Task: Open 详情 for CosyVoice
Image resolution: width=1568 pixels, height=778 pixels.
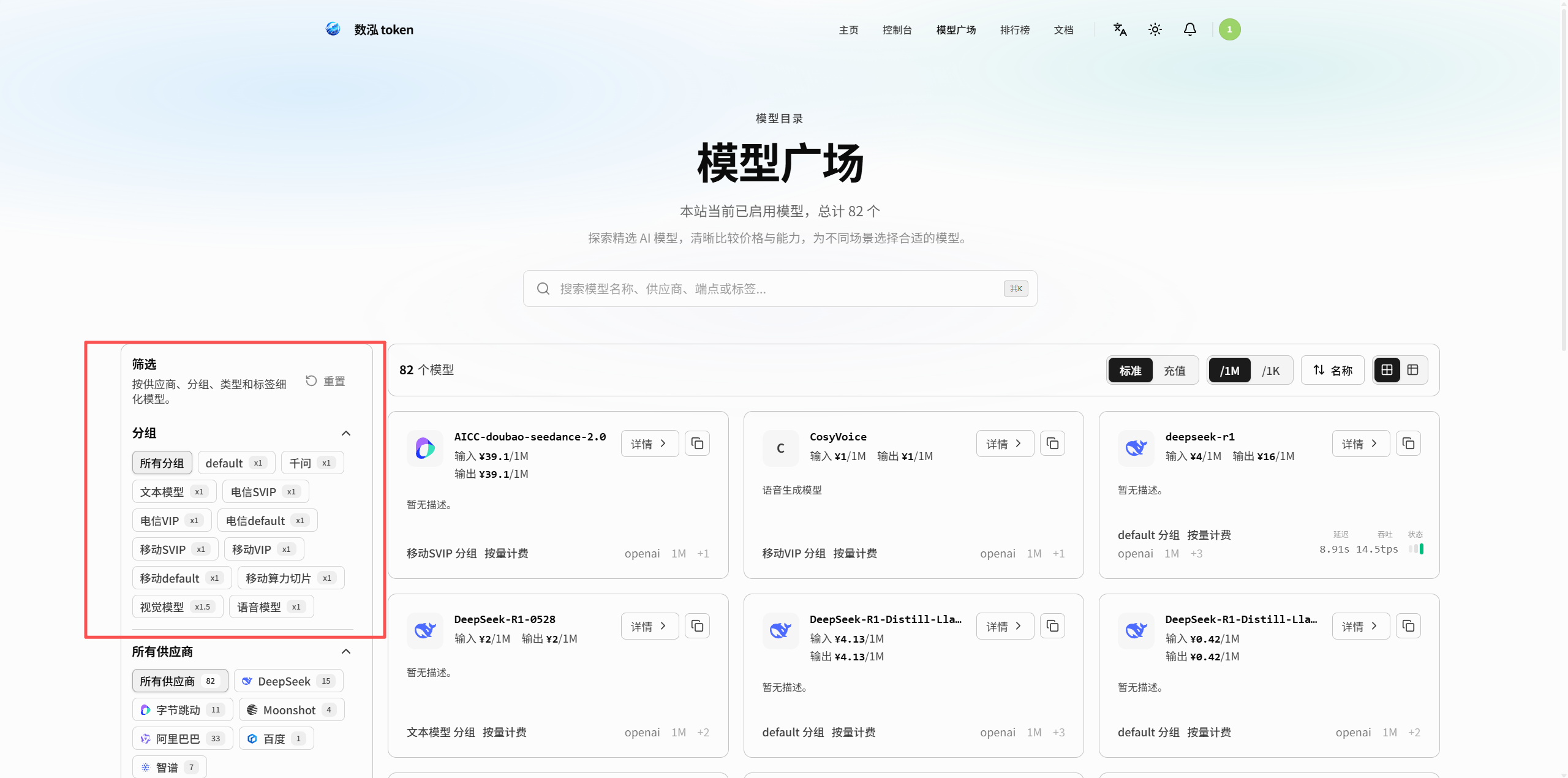Action: [x=1005, y=444]
